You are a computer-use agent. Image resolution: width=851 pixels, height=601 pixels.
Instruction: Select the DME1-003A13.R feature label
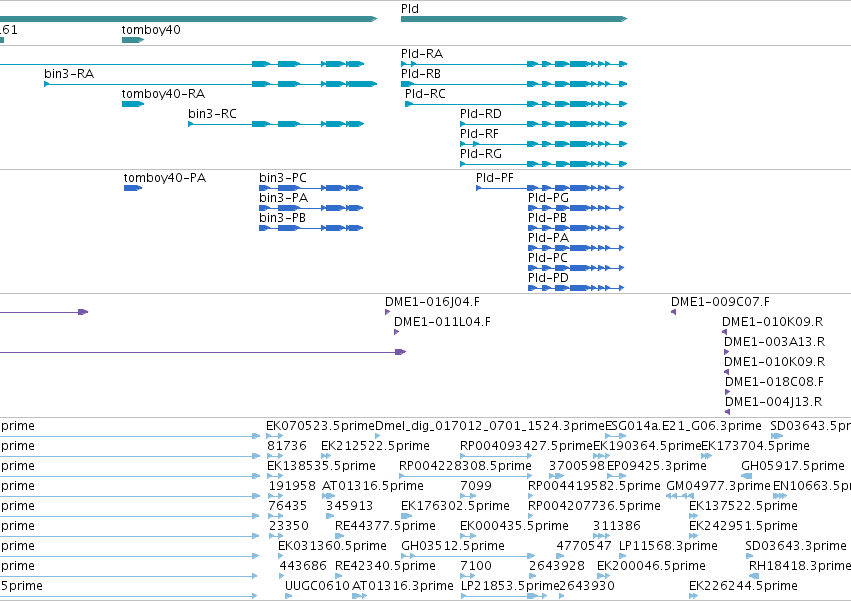tap(774, 341)
